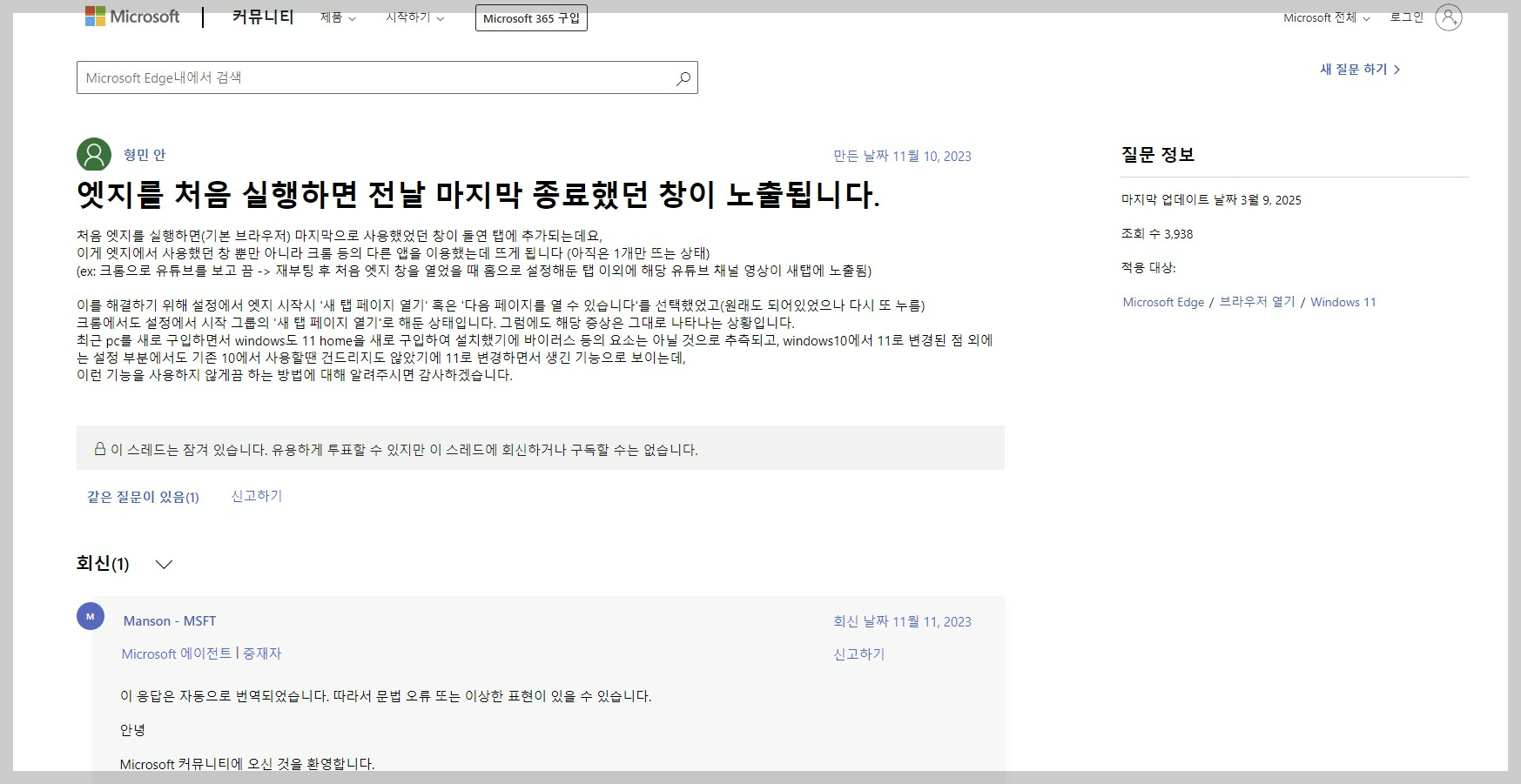This screenshot has height=784, width=1521.
Task: Click 새 질문 하기 link
Action: [x=1360, y=69]
